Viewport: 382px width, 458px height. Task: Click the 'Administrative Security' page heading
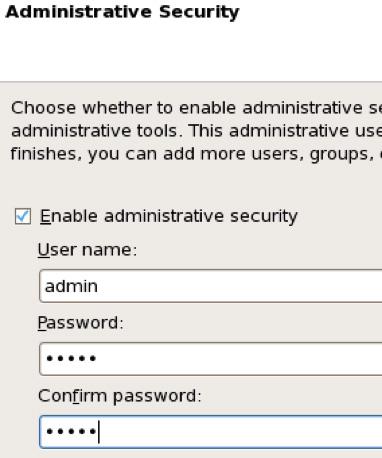(x=123, y=12)
